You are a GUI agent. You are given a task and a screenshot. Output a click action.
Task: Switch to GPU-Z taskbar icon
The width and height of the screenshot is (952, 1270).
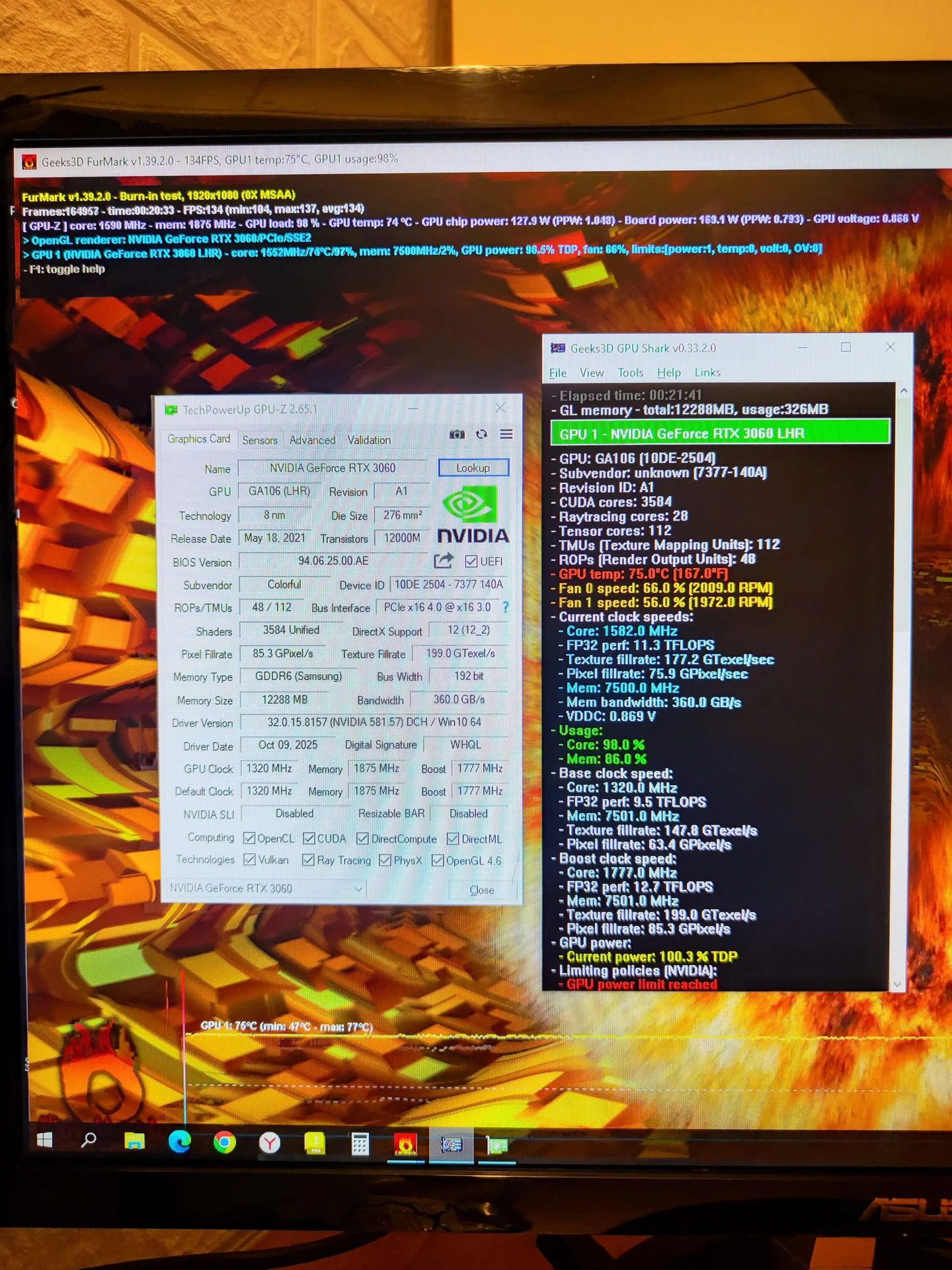click(497, 1146)
